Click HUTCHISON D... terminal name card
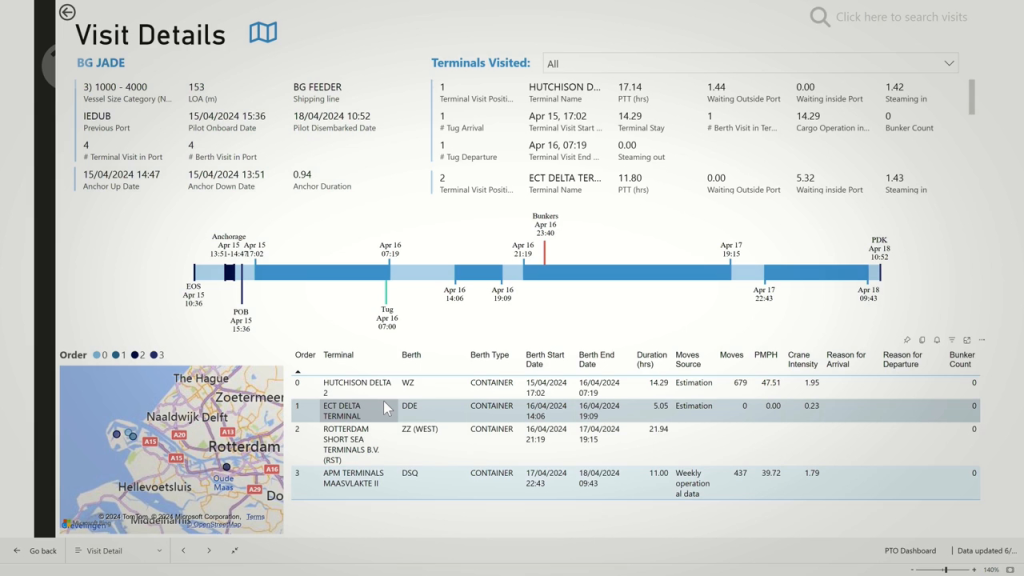Image resolution: width=1024 pixels, height=576 pixels. (565, 87)
